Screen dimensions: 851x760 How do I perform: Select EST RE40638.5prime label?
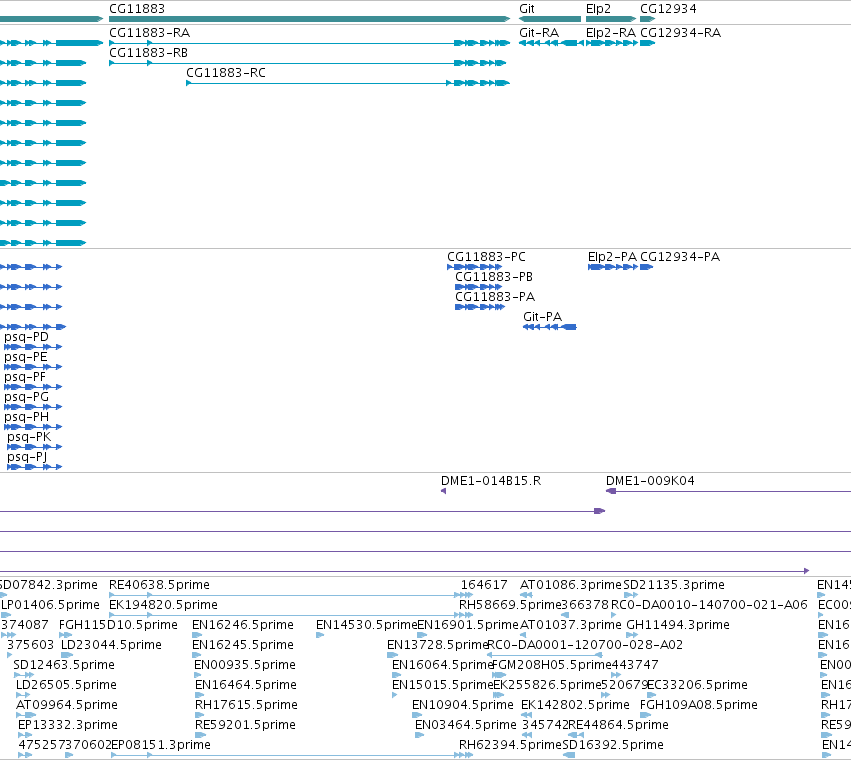[159, 585]
